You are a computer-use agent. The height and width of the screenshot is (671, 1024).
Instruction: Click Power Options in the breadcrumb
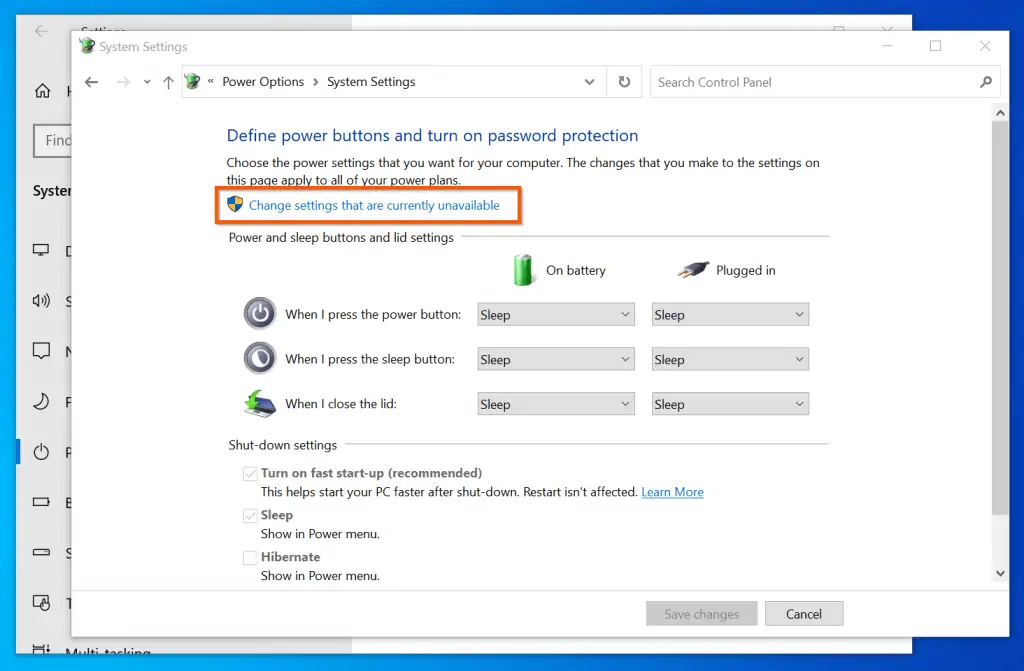click(x=263, y=82)
